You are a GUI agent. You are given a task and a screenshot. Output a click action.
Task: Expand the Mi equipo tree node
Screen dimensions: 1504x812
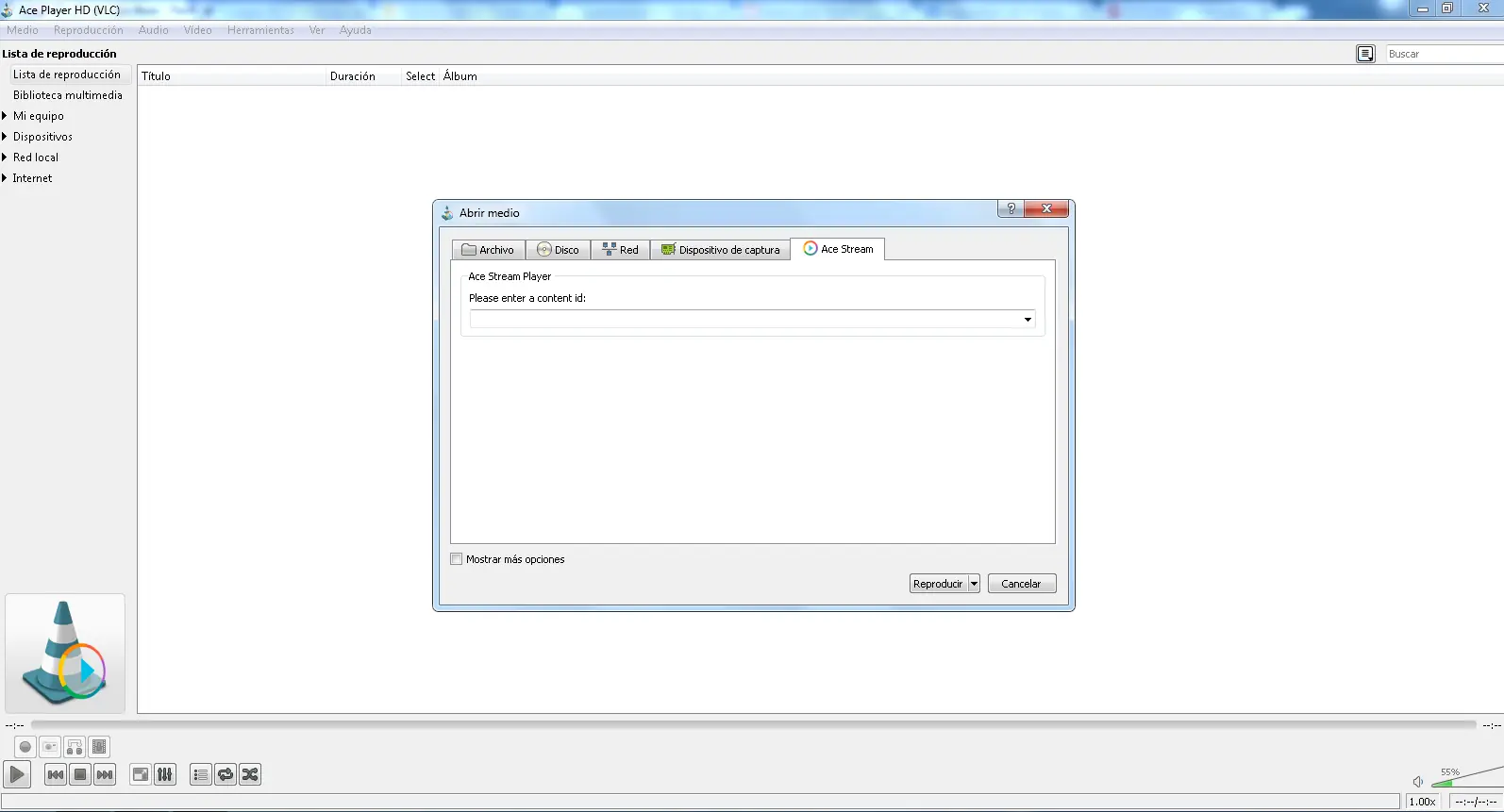5,116
